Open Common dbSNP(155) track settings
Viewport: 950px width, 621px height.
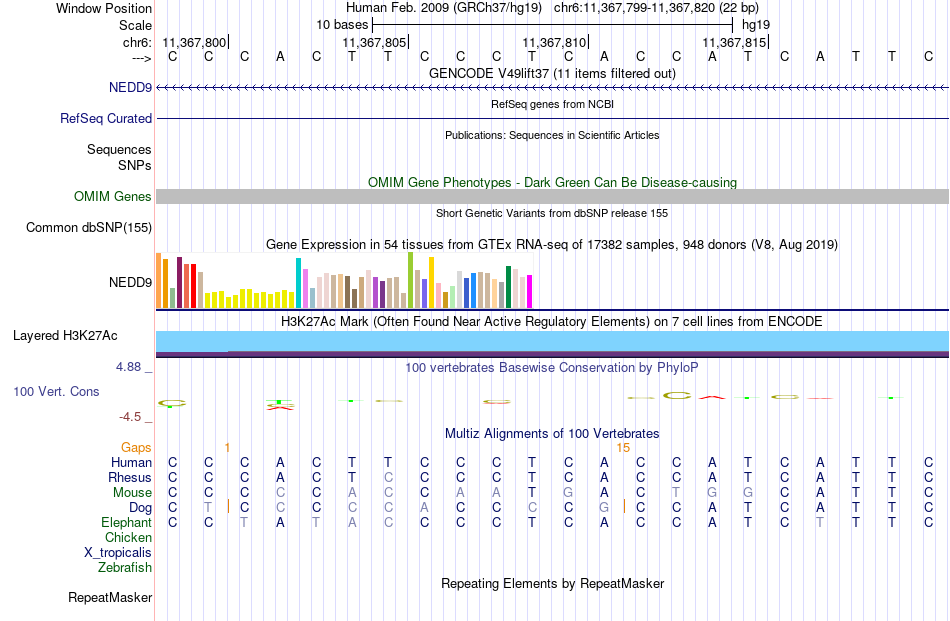pos(89,227)
